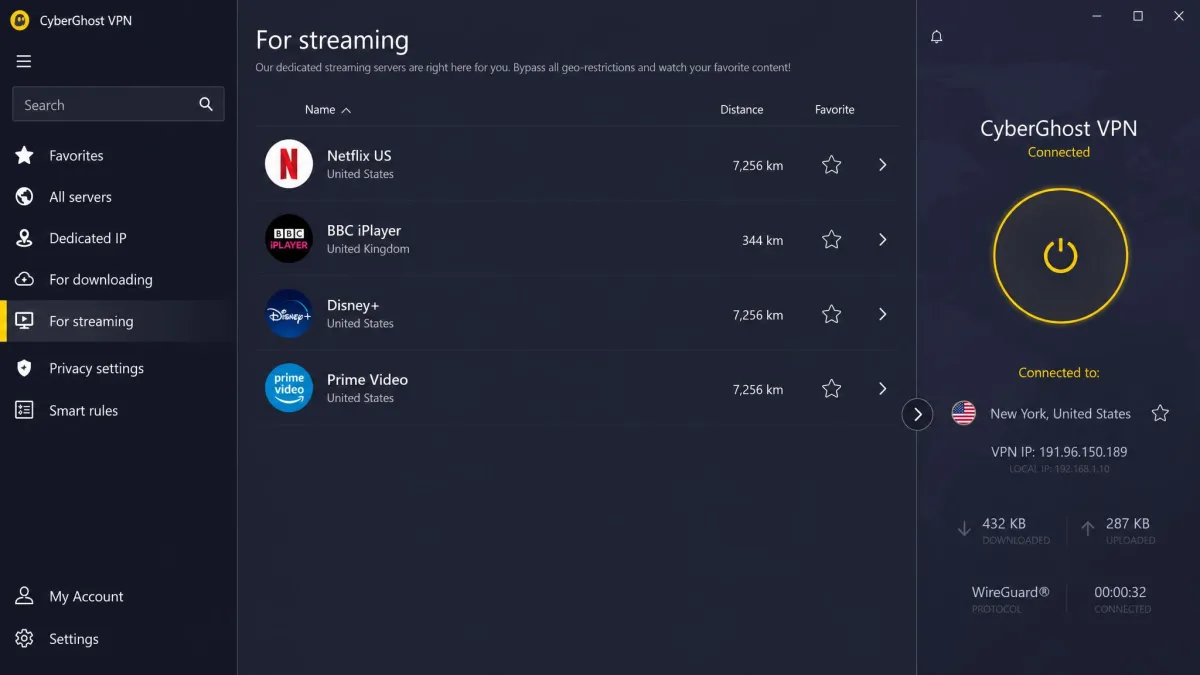
Task: Click the All servers globe icon
Action: [25, 197]
